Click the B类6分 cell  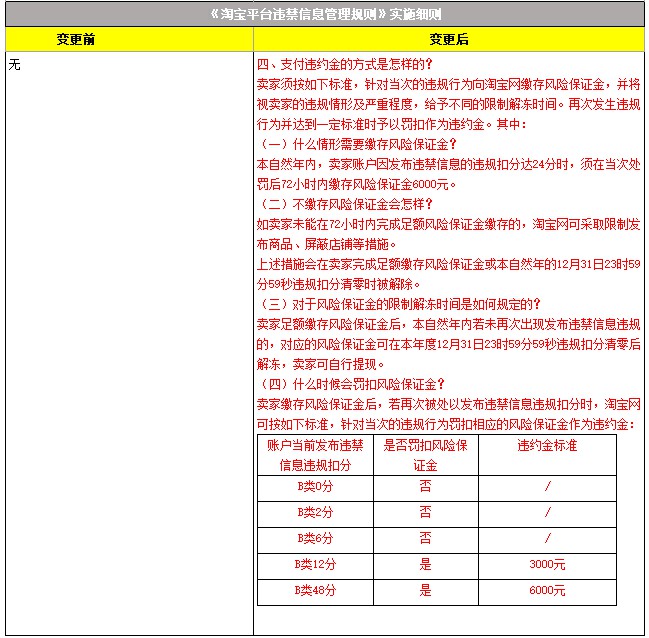(315, 538)
